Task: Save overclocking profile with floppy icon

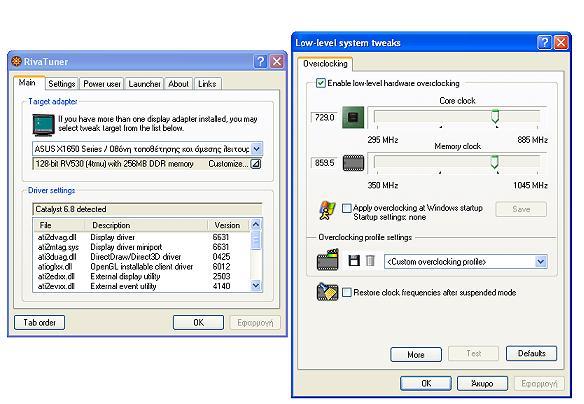Action: [354, 261]
